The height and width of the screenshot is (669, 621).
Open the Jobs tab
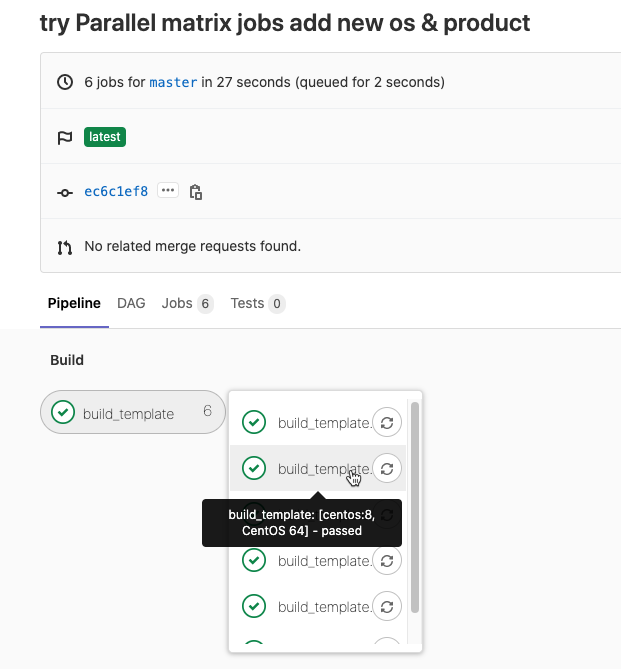click(187, 303)
